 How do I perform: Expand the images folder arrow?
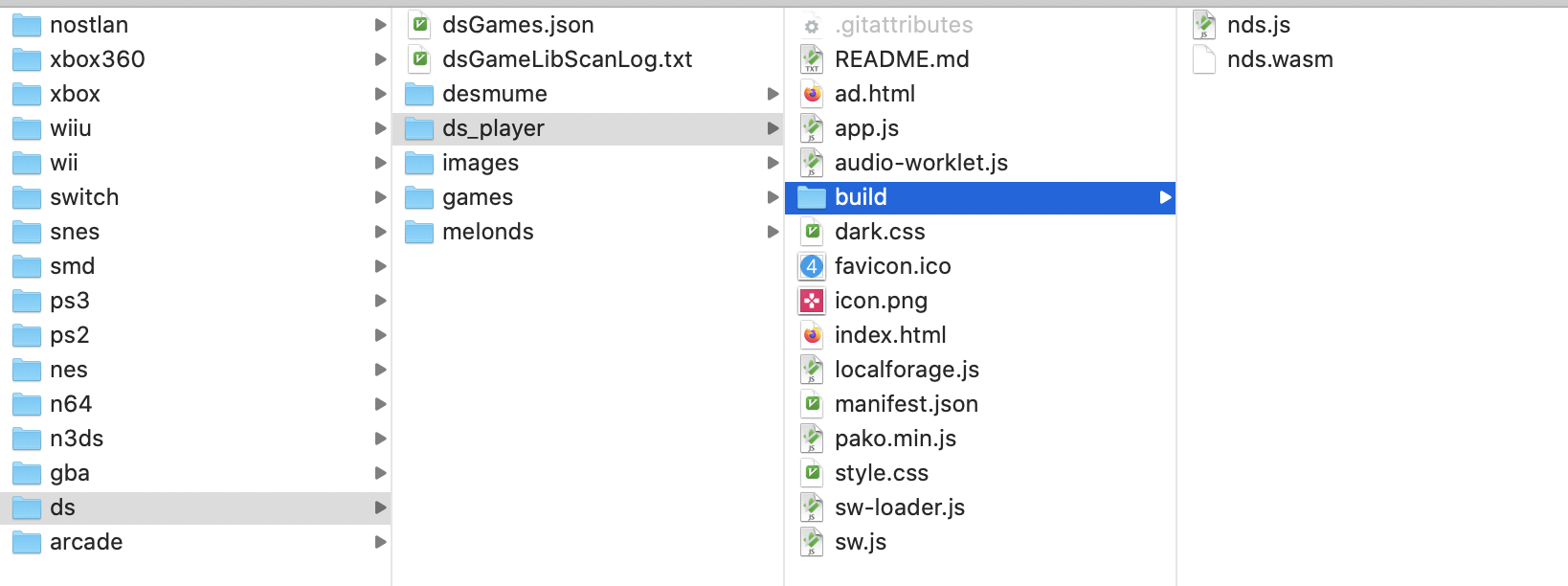click(x=773, y=163)
